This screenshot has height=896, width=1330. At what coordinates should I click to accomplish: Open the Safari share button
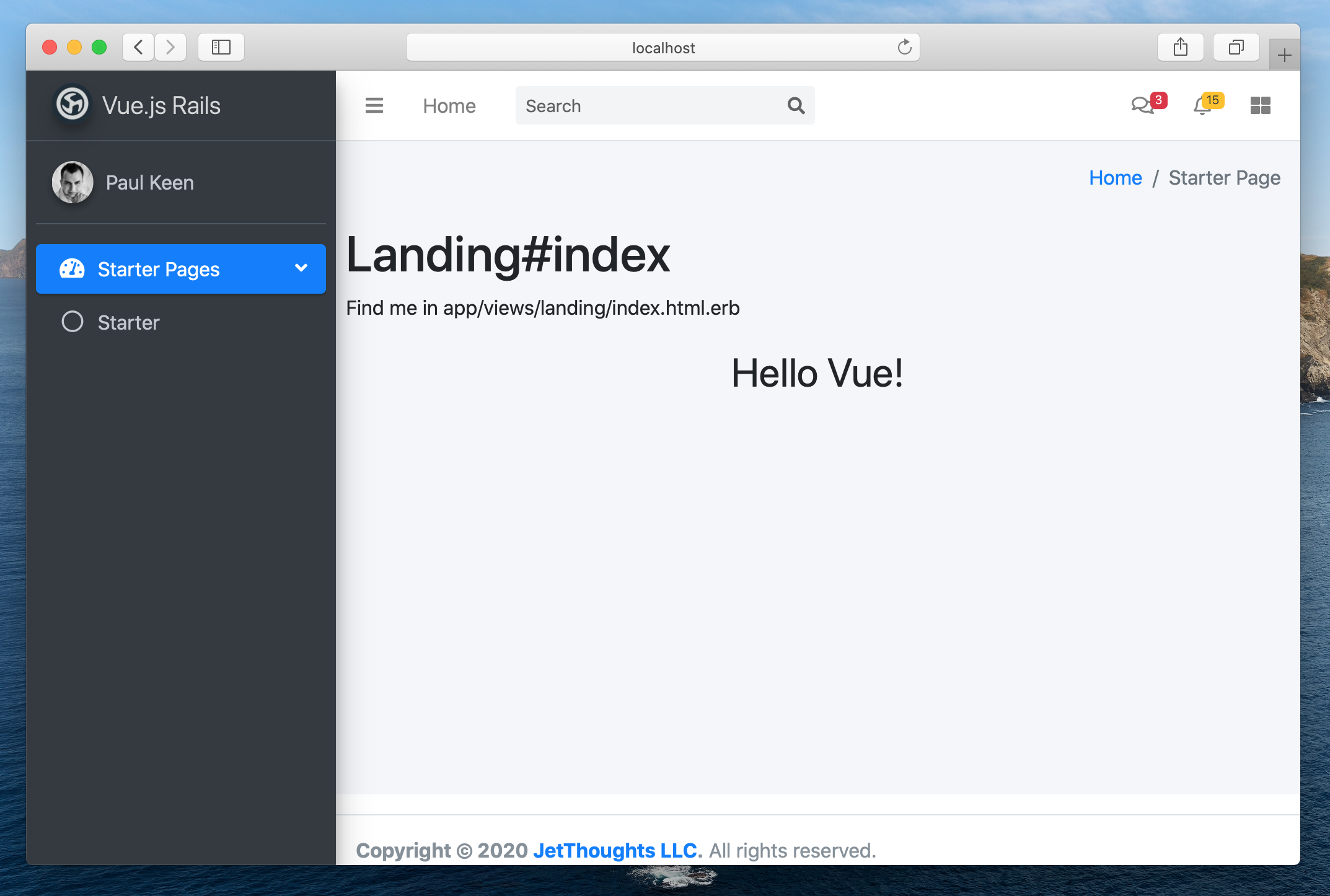[x=1181, y=47]
